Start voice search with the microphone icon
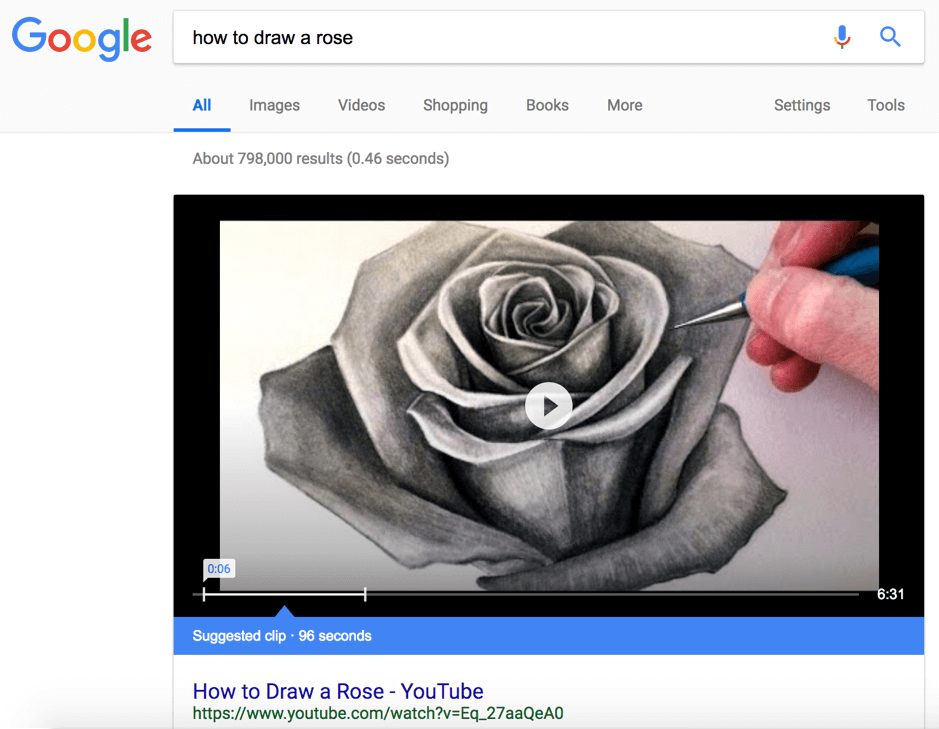 842,38
